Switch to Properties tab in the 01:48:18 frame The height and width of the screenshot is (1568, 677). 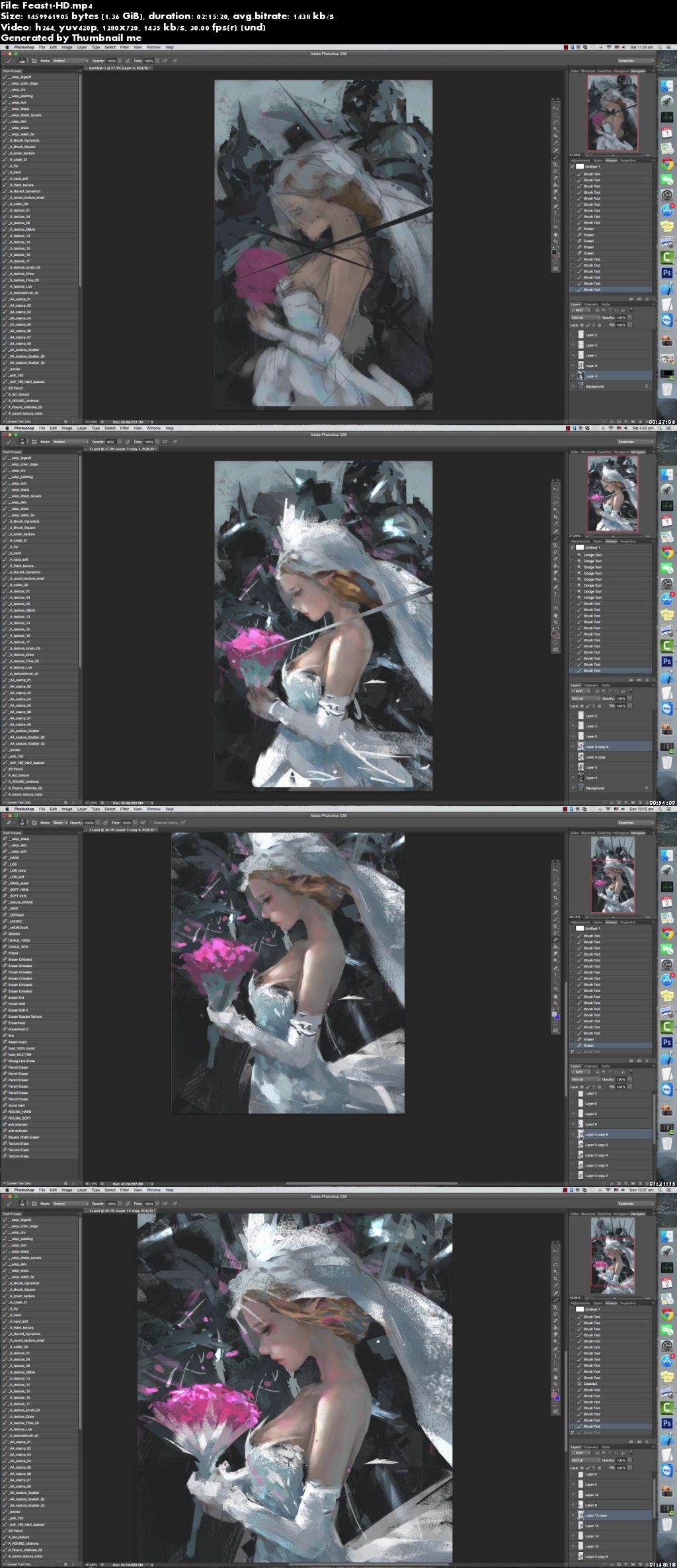(x=628, y=1303)
